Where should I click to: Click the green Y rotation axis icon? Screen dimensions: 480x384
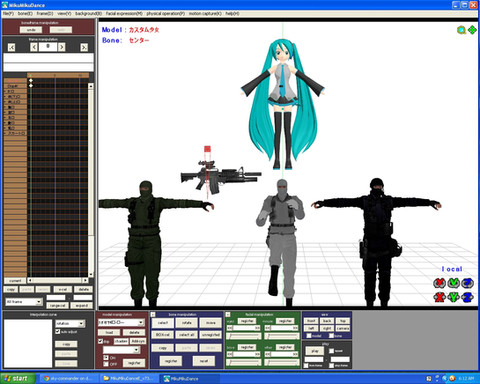(453, 283)
